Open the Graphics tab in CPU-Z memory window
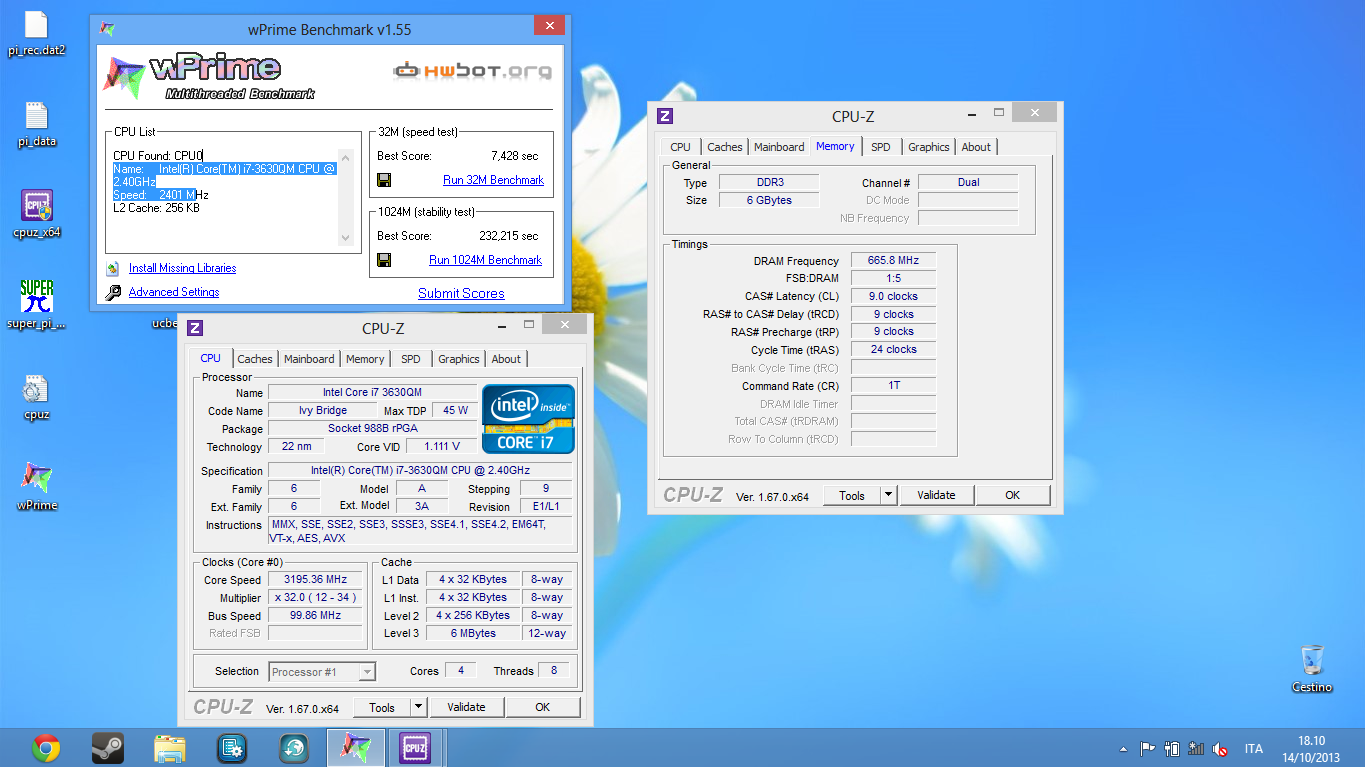Image resolution: width=1365 pixels, height=767 pixels. point(929,147)
